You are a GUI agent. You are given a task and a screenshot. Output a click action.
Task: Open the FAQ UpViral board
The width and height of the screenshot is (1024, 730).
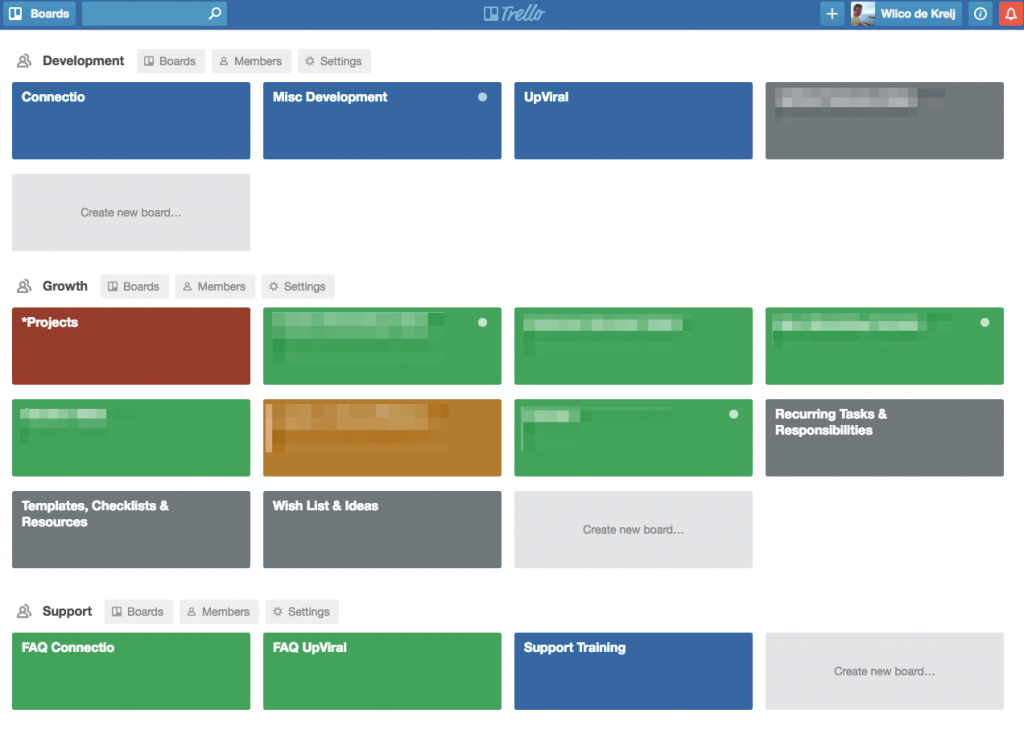tap(382, 671)
